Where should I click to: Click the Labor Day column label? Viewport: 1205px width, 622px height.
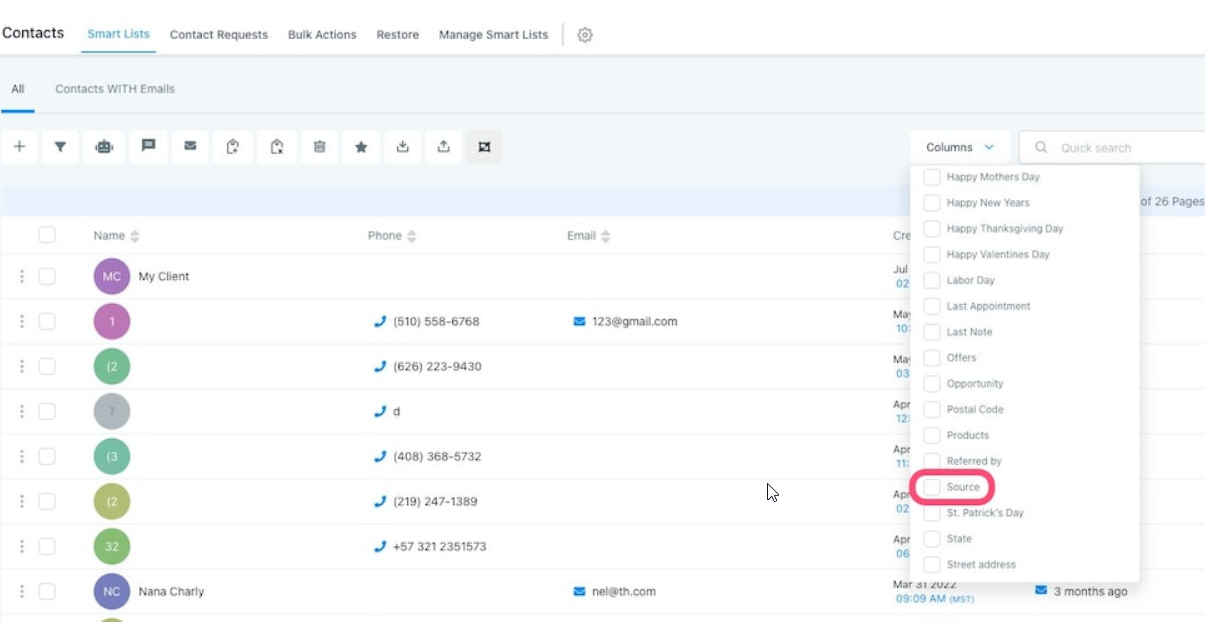coord(971,280)
